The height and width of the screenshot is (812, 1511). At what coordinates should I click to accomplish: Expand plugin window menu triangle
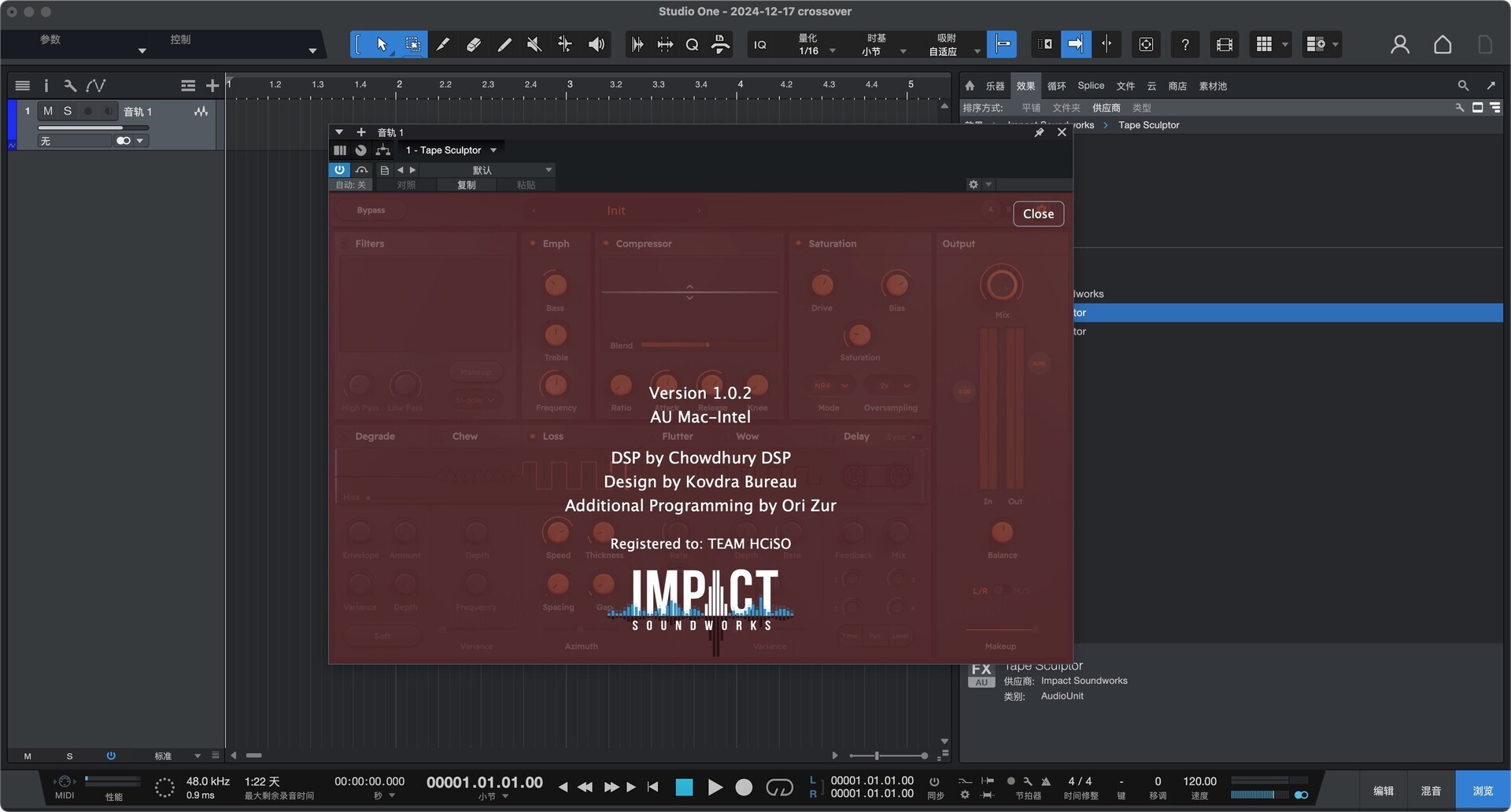[339, 132]
